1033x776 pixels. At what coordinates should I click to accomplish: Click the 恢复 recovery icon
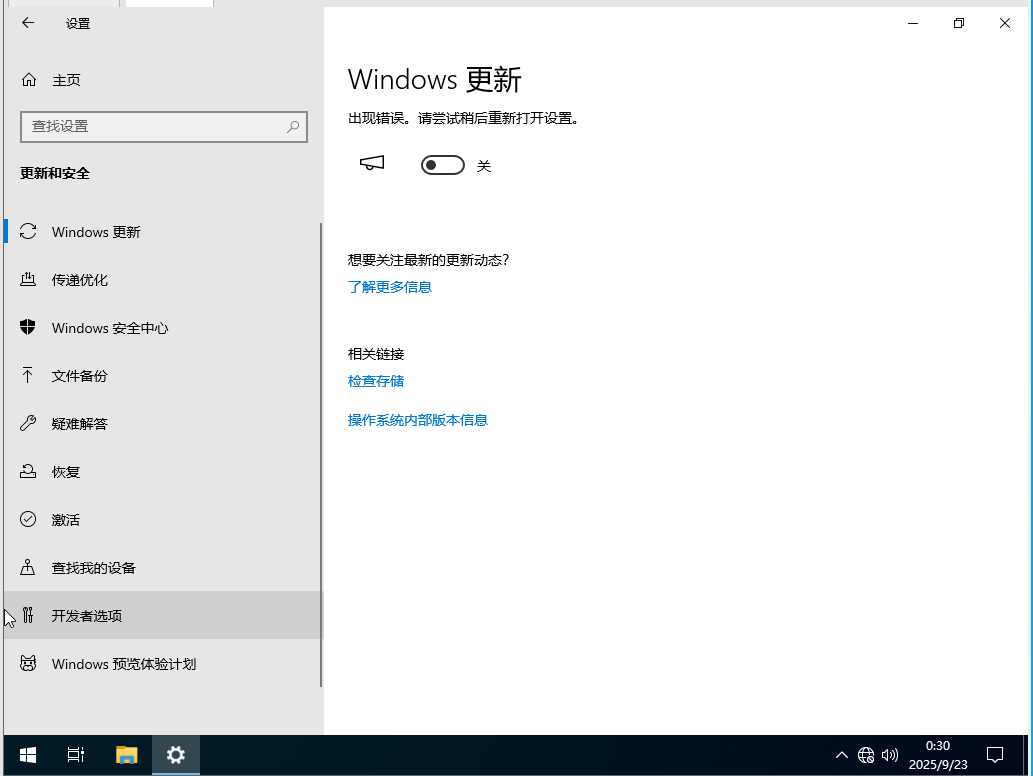click(x=28, y=471)
